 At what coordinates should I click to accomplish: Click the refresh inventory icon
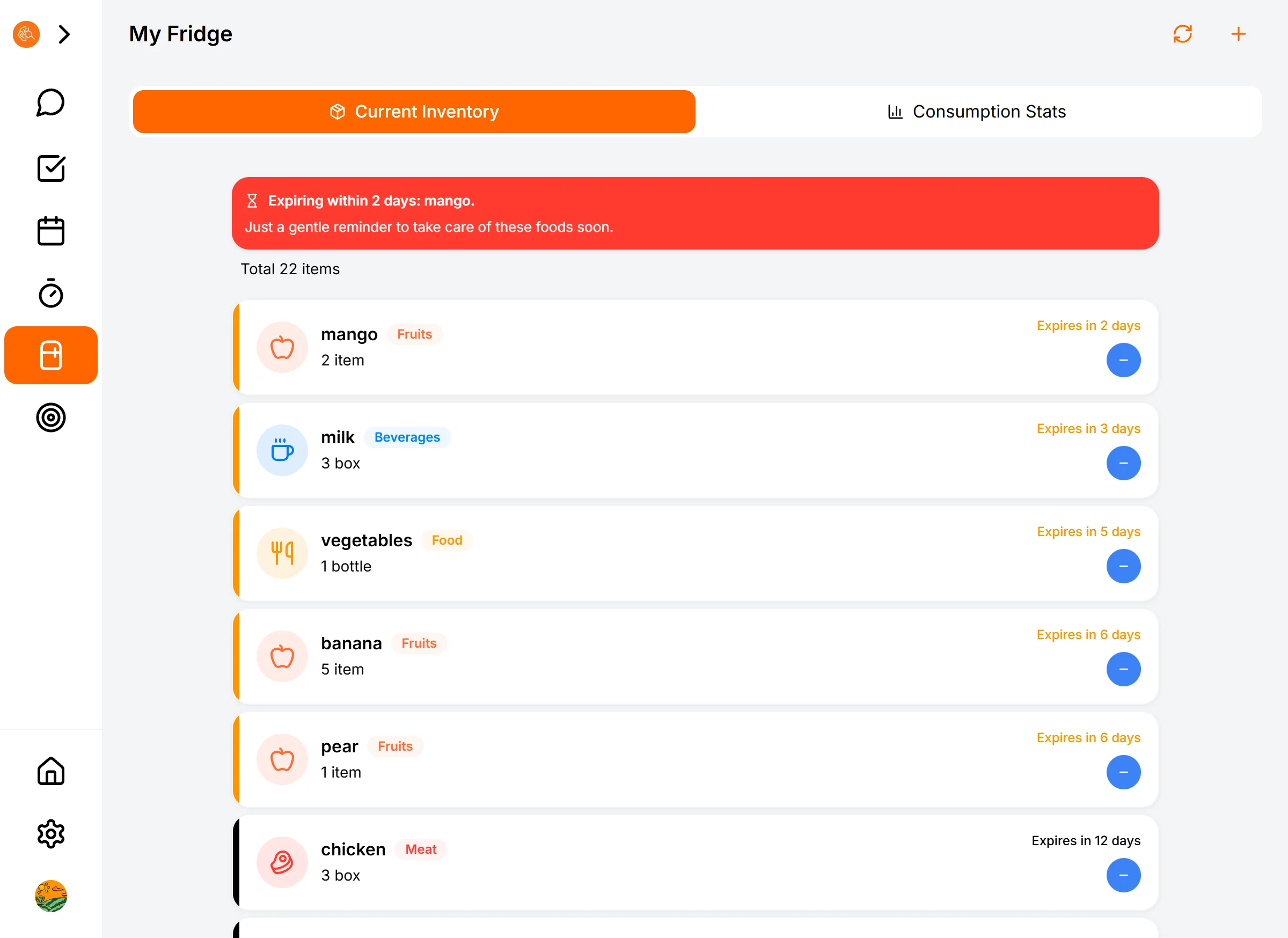[1182, 34]
